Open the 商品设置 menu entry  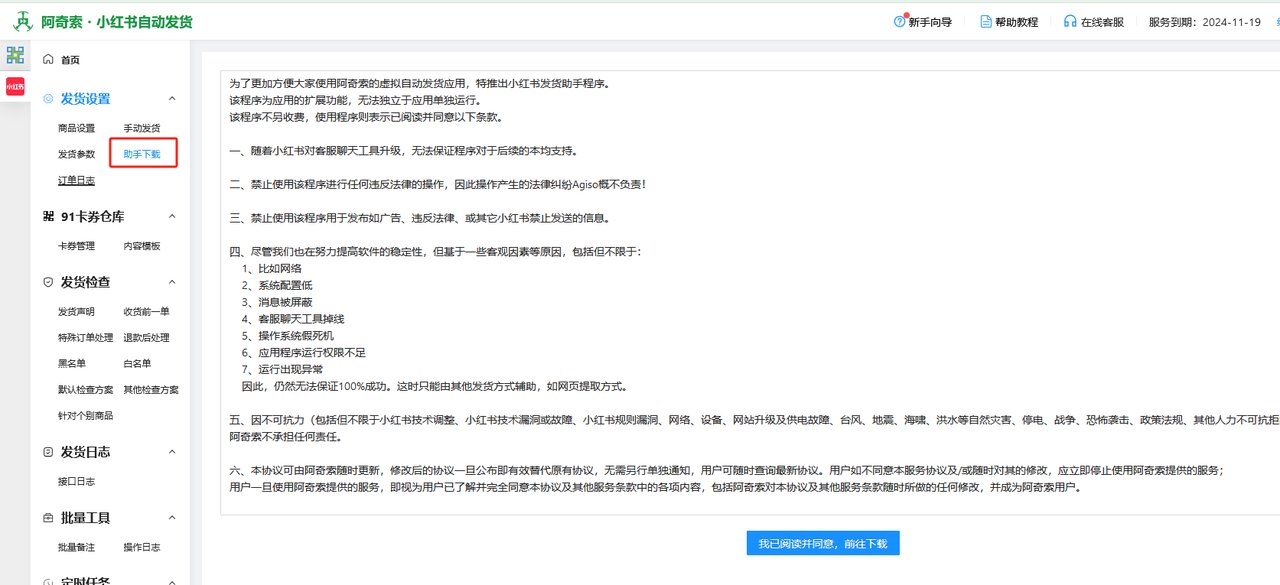(x=77, y=128)
